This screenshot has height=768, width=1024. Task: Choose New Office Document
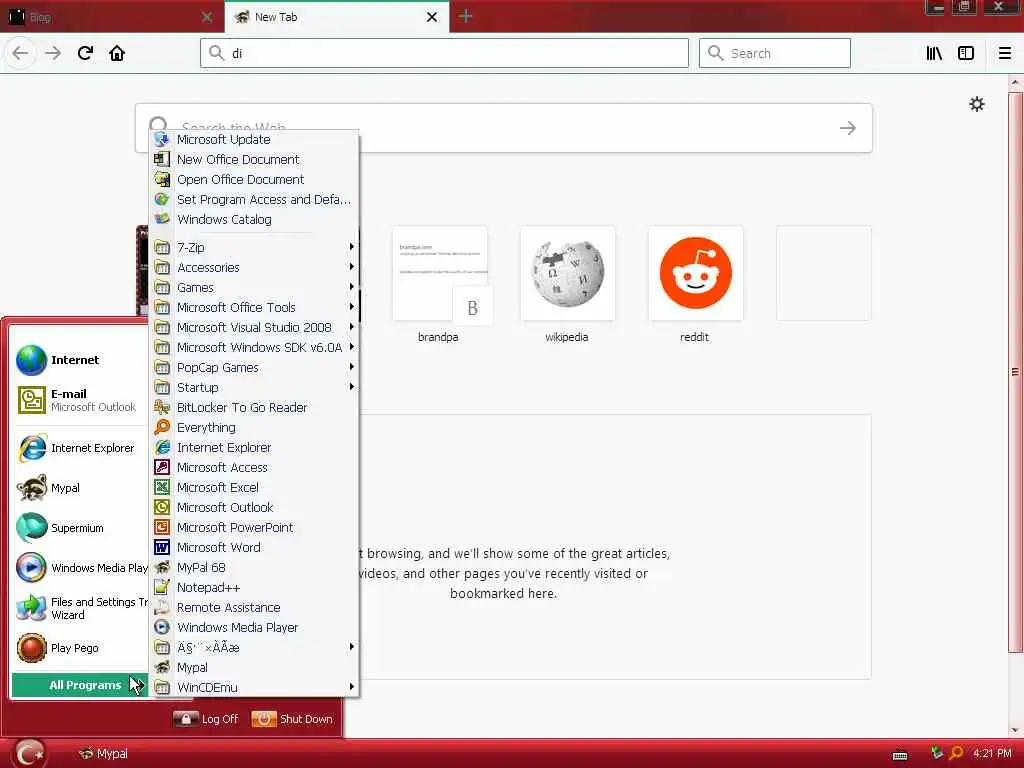255,159
